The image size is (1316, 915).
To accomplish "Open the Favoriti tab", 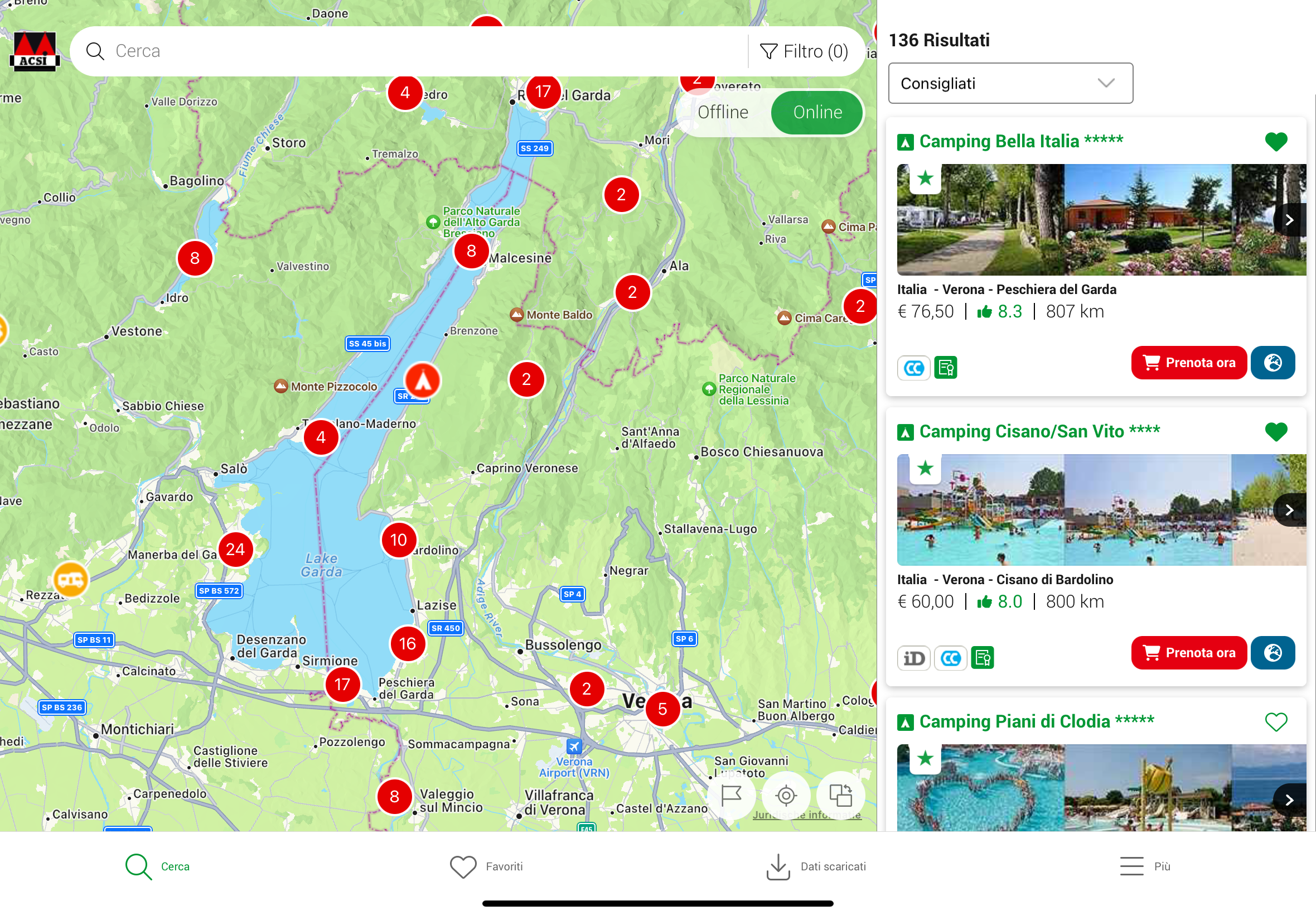I will coord(486,866).
